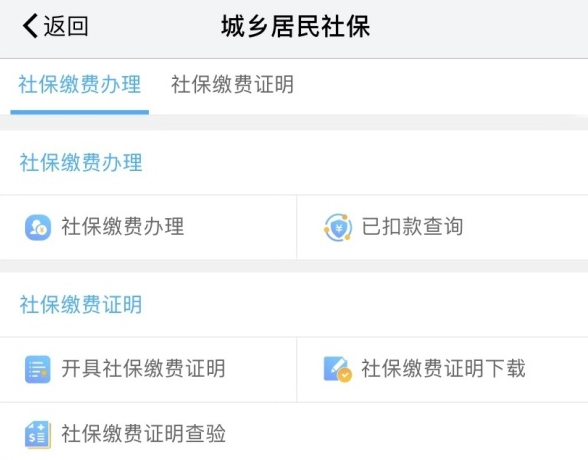Image resolution: width=588 pixels, height=460 pixels.
Task: Switch to the 社保缴费证明 tab
Action: point(232,84)
